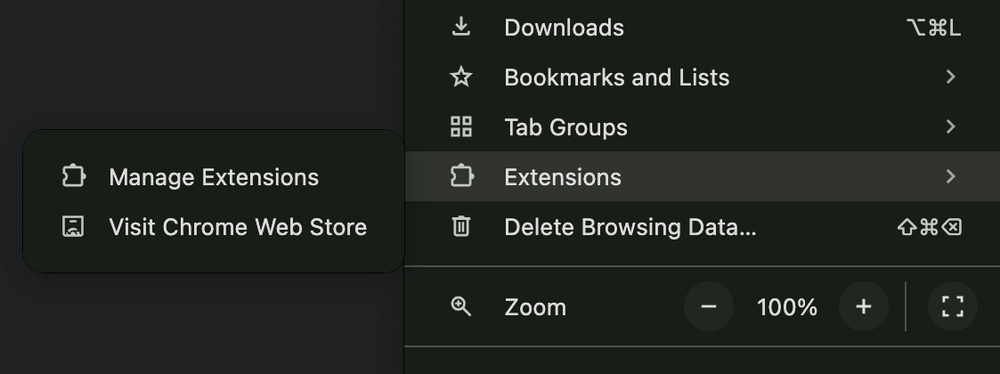Click the Downloads arrow icon

tap(460, 27)
